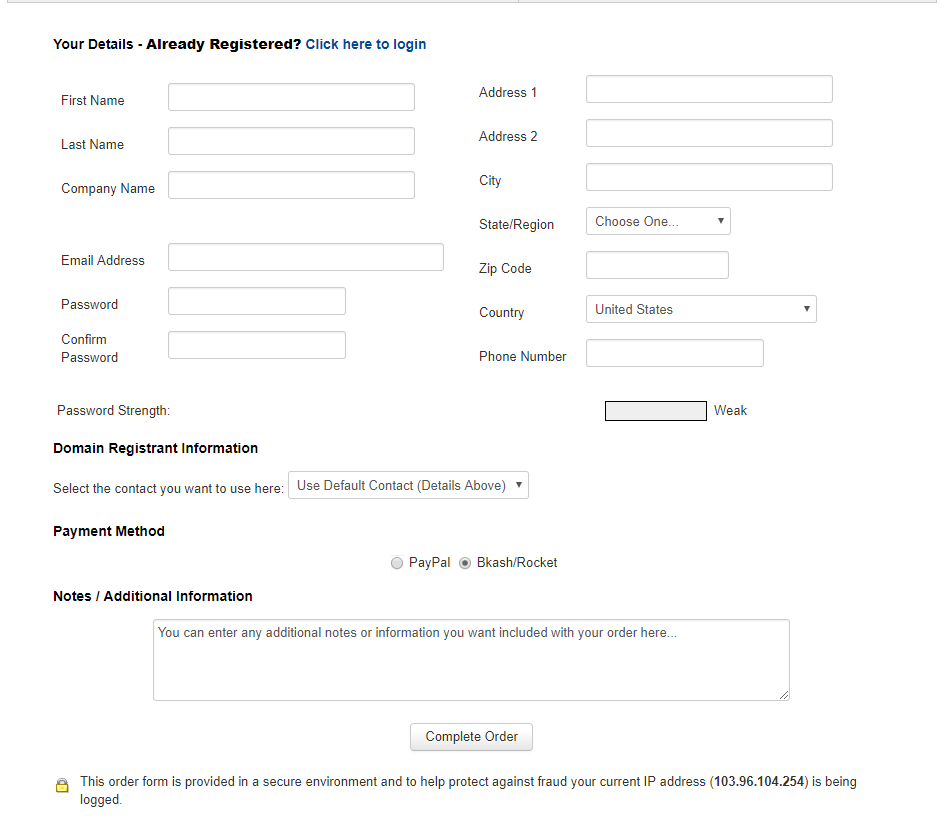Click into the City field
This screenshot has height=827, width=951.
[709, 177]
